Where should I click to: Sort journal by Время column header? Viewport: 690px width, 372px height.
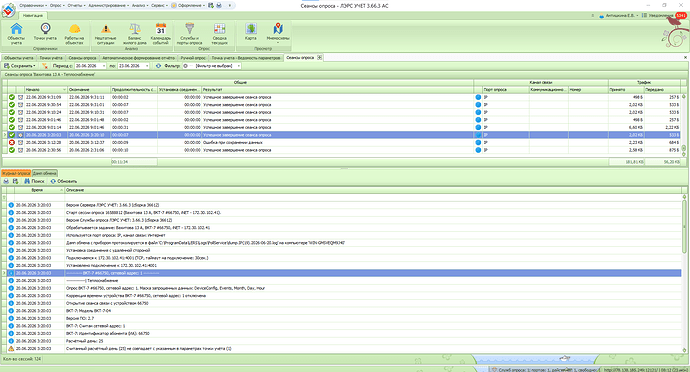pos(40,190)
